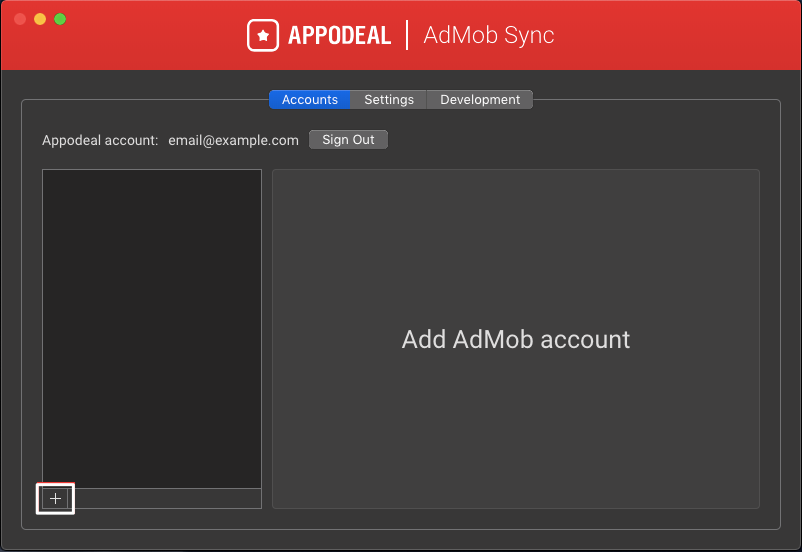Click the "Appodeal account:" label
This screenshot has width=802, height=552.
100,140
